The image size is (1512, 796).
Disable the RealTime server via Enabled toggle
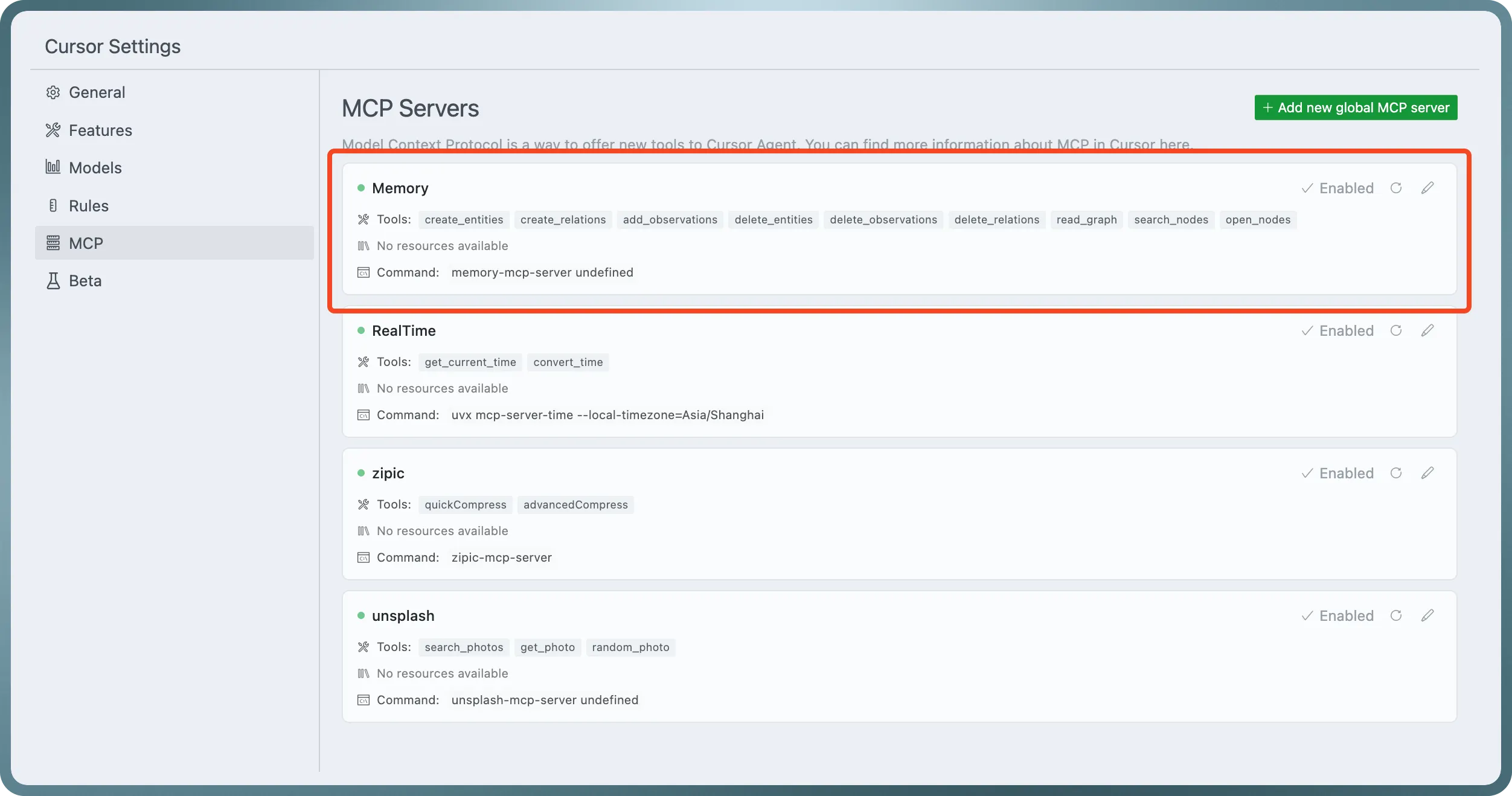coord(1337,330)
